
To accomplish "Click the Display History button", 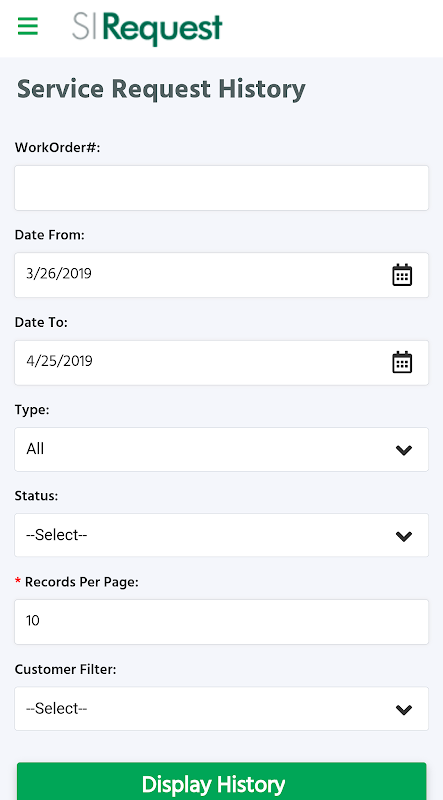I will click(222, 783).
